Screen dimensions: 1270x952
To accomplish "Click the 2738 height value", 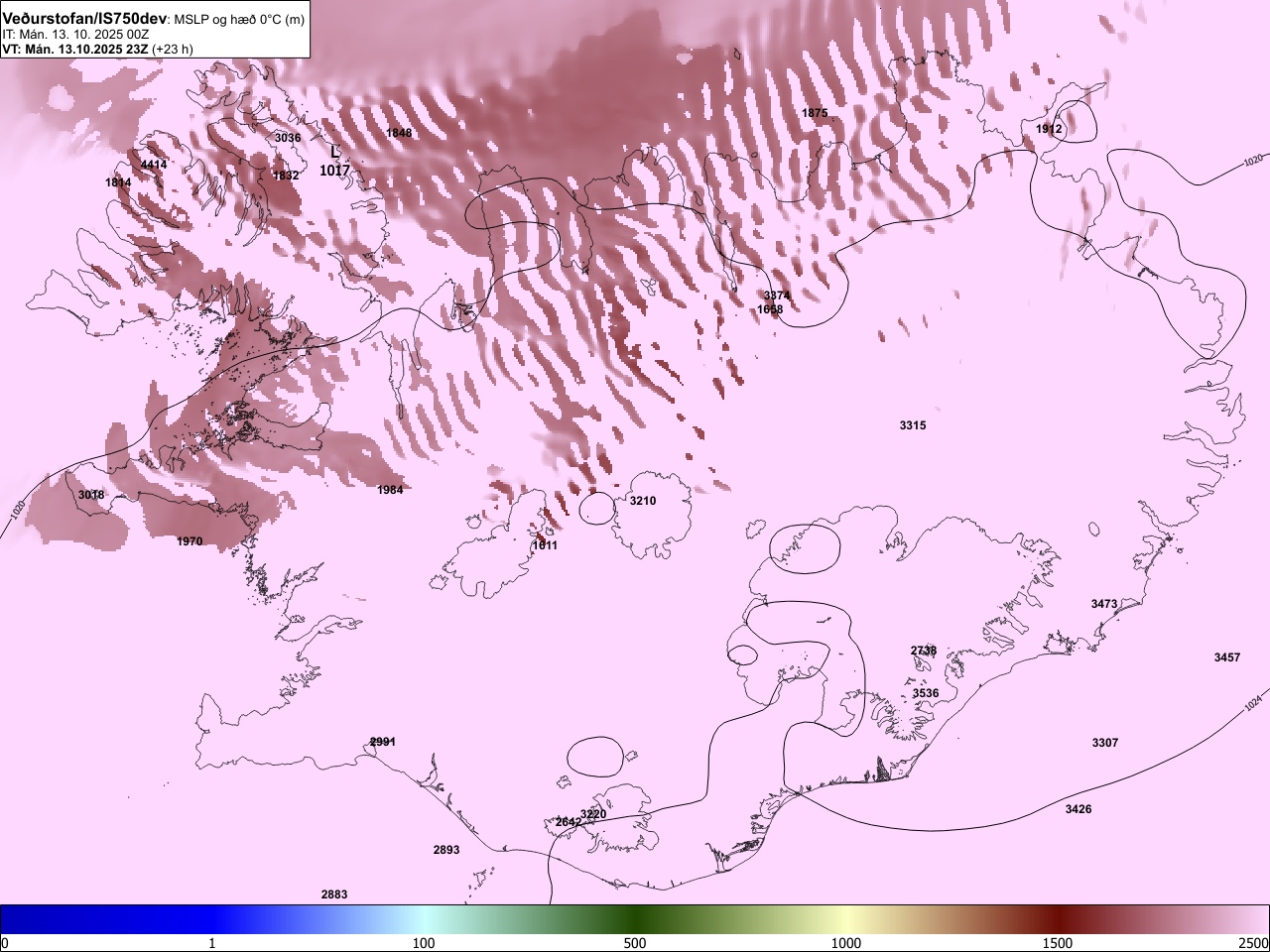I will [924, 651].
